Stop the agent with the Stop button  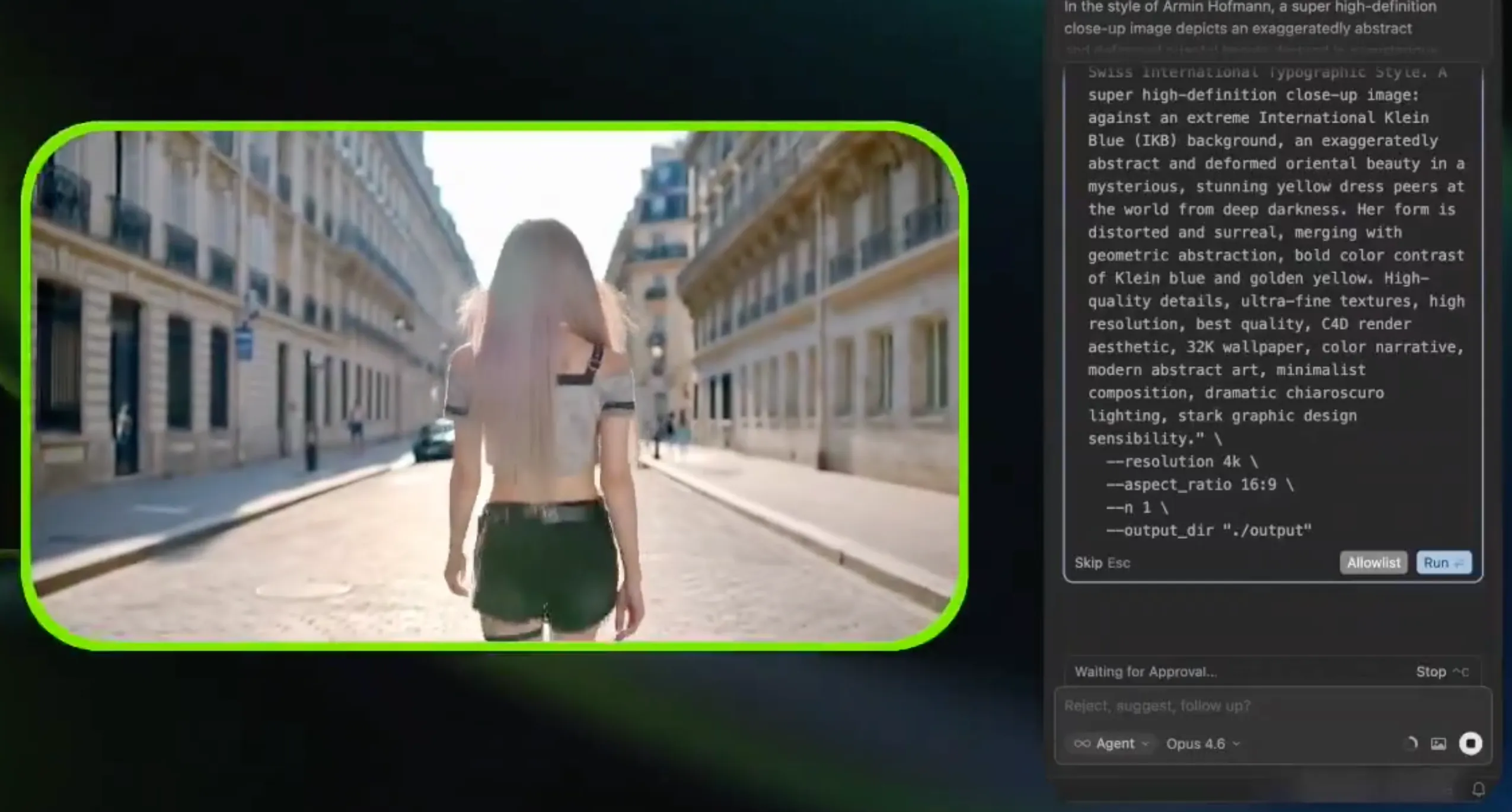coord(1441,672)
